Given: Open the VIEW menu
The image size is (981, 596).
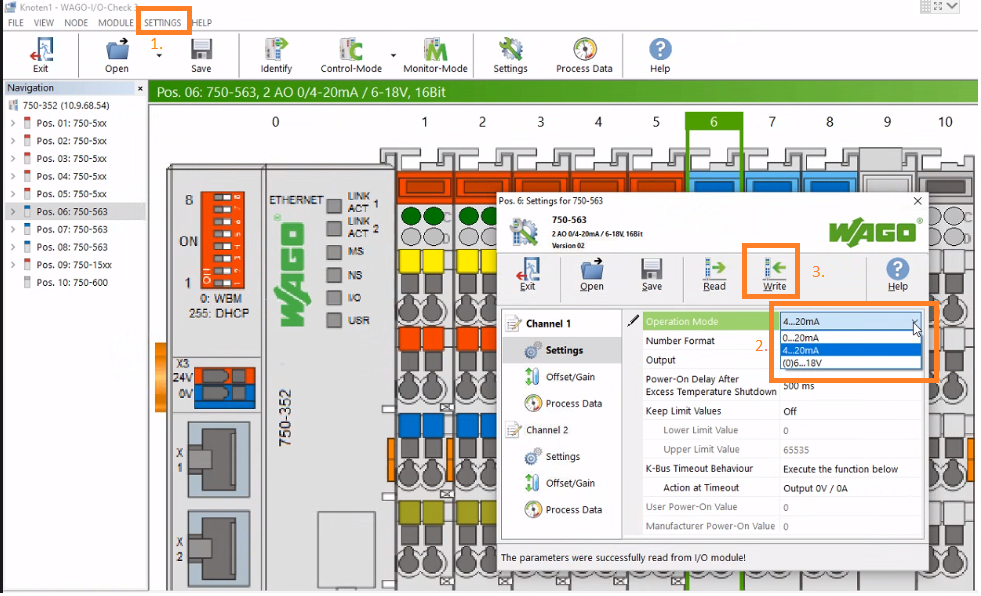Looking at the screenshot, I should click(x=44, y=23).
